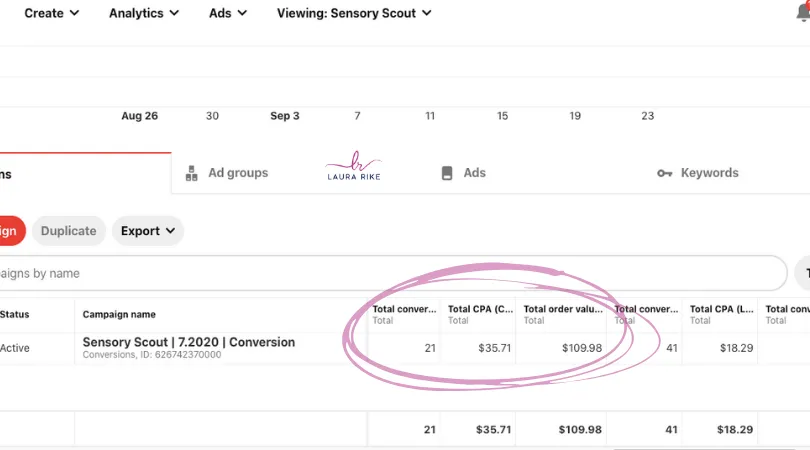Click the notification bell icon
The width and height of the screenshot is (810, 450).
tap(803, 13)
